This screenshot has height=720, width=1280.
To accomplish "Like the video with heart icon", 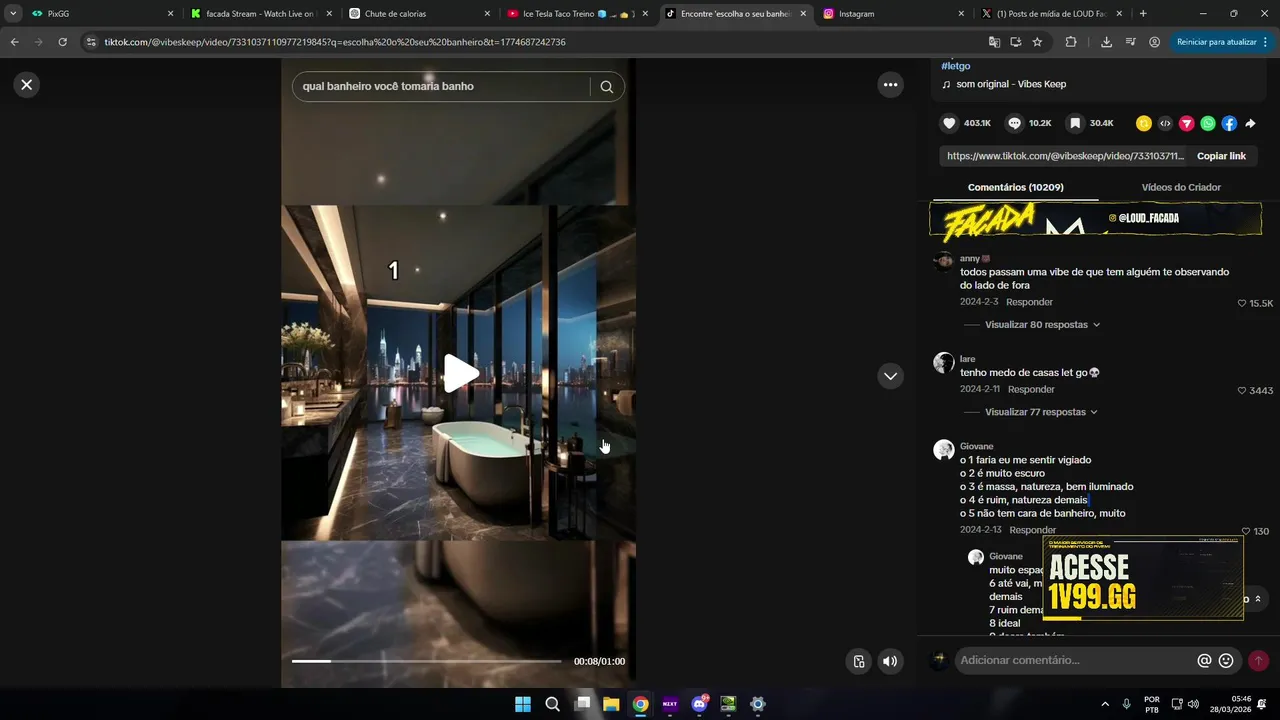I will click(949, 123).
